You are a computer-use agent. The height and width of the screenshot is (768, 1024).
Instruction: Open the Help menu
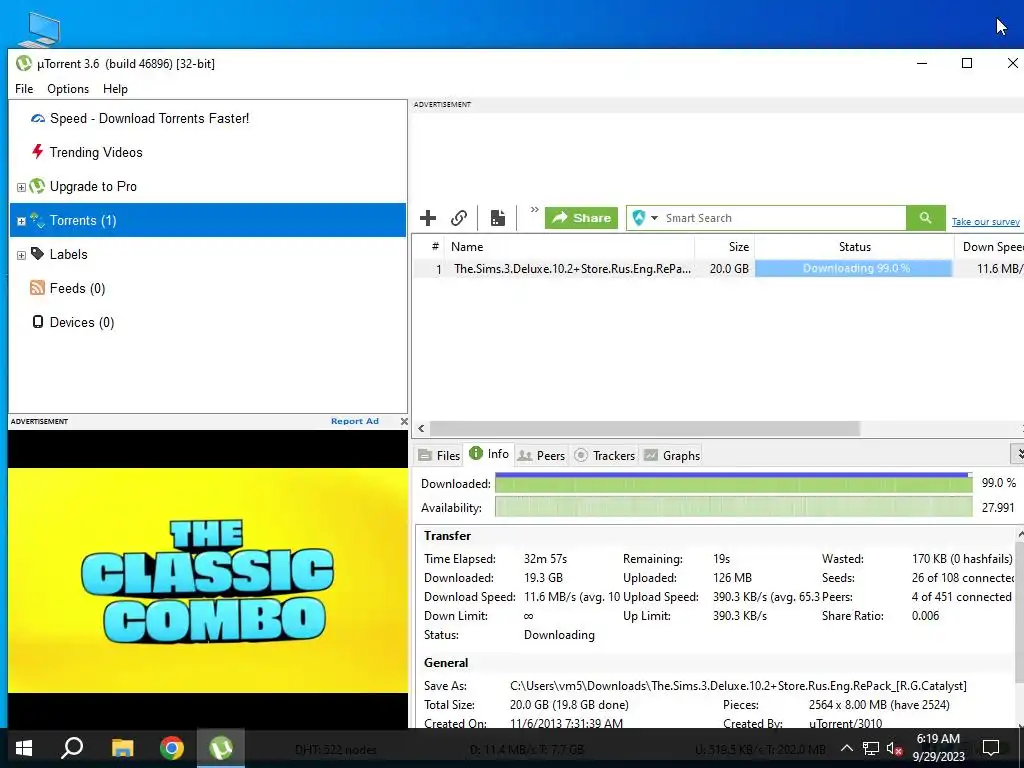(115, 89)
